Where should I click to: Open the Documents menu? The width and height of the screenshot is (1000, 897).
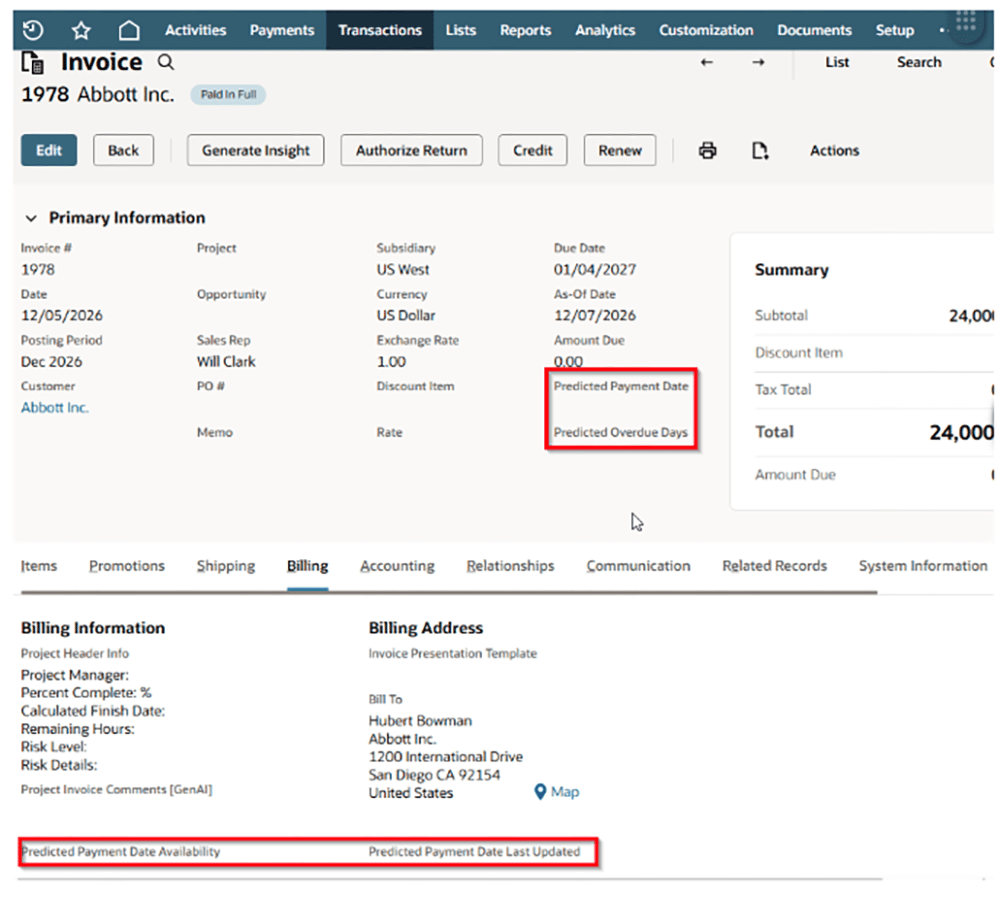814,30
